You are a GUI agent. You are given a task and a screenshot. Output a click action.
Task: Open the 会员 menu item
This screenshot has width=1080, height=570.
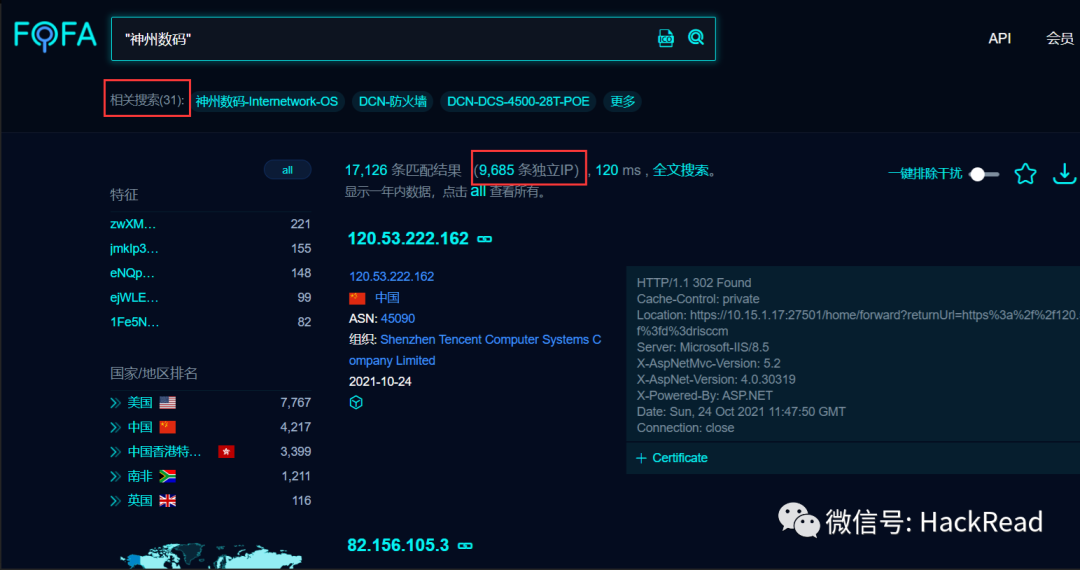[1059, 39]
